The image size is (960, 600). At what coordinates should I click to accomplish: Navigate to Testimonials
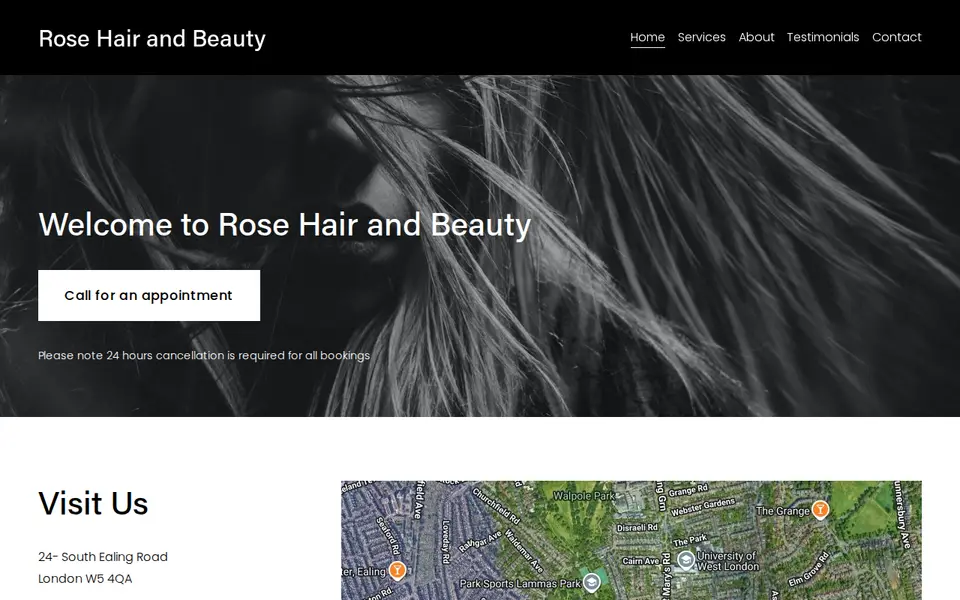[x=823, y=37]
